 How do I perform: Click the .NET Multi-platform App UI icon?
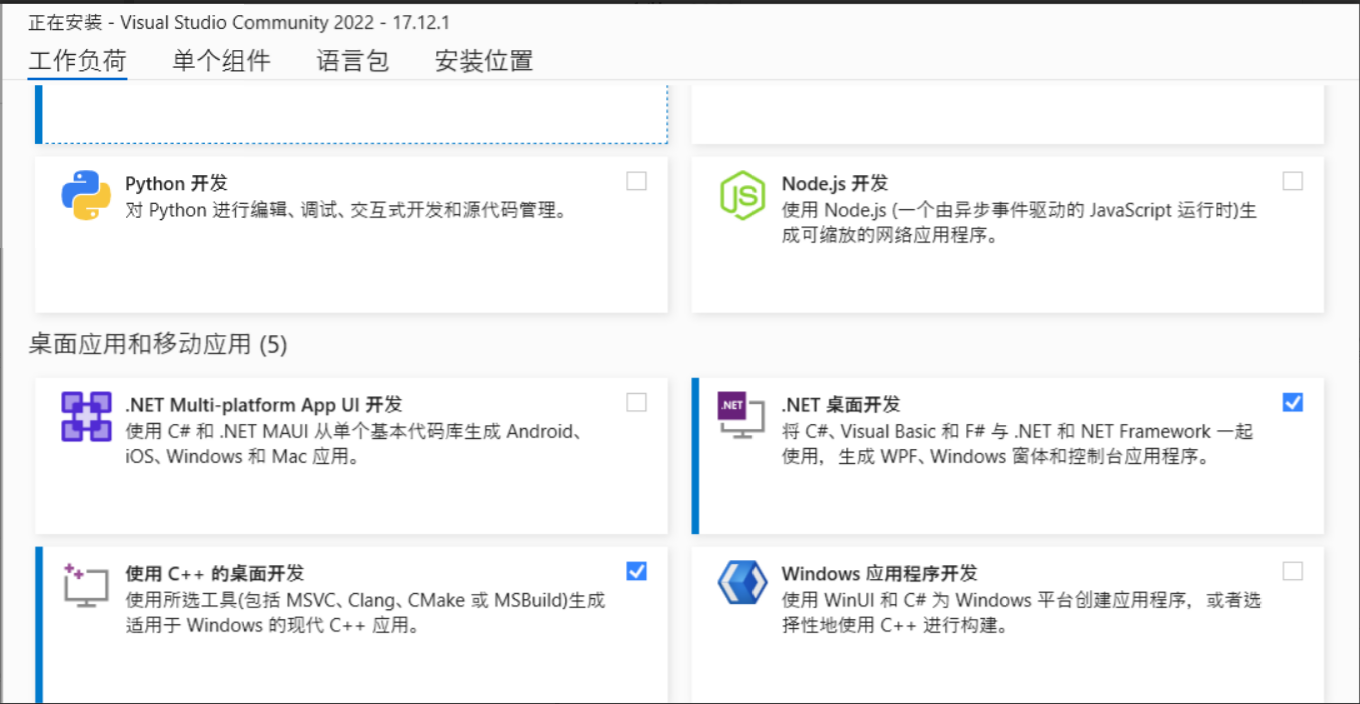pos(86,416)
